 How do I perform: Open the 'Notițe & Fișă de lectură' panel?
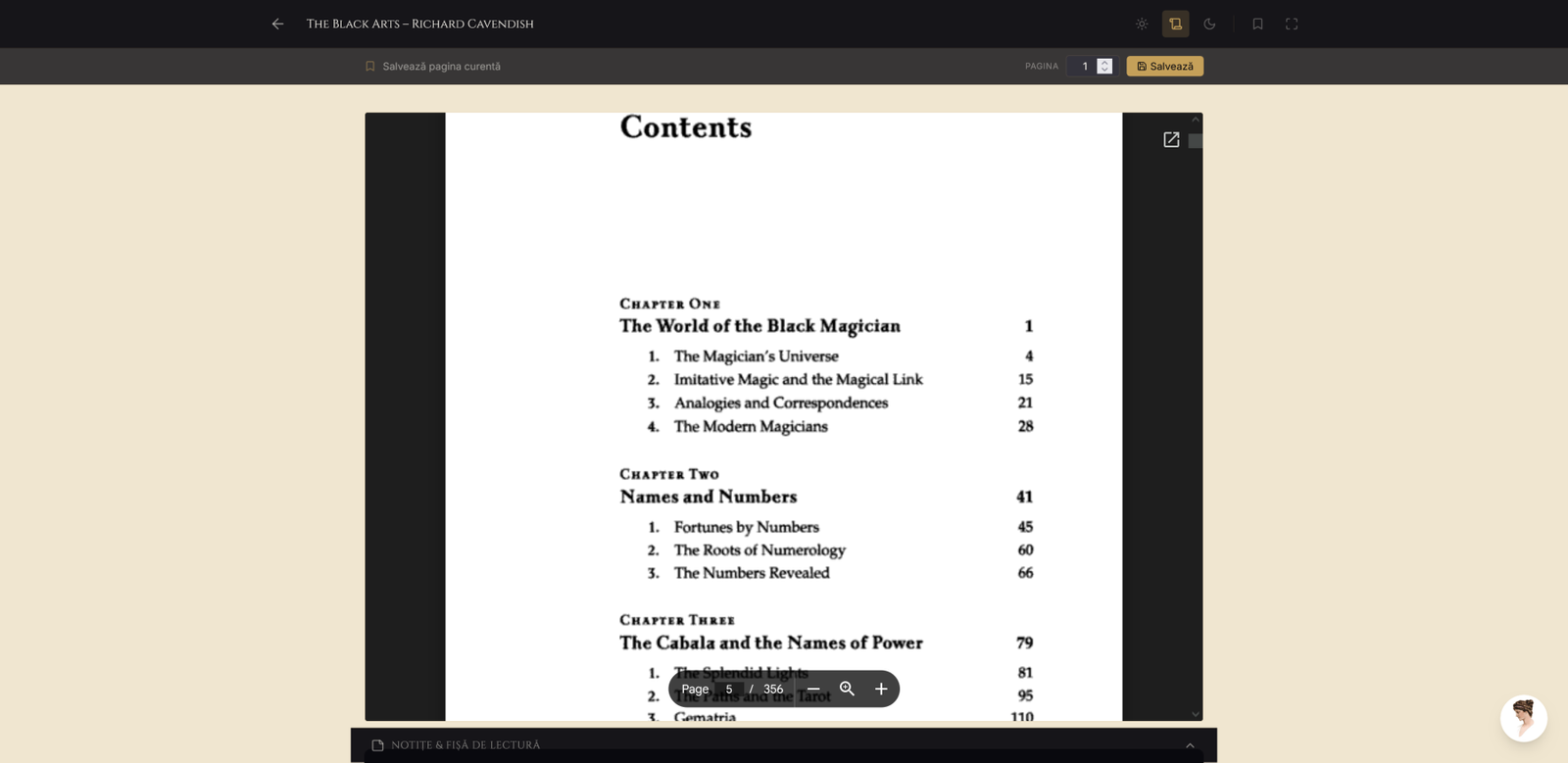pos(784,745)
